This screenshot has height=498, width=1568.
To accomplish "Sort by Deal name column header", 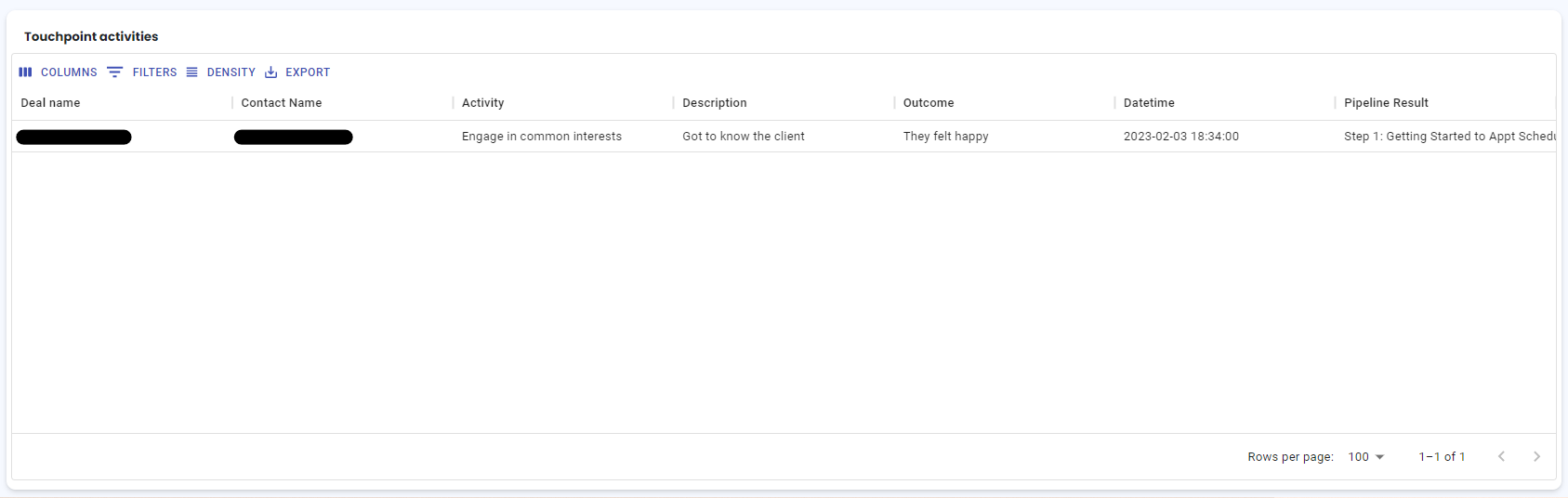I will (51, 103).
